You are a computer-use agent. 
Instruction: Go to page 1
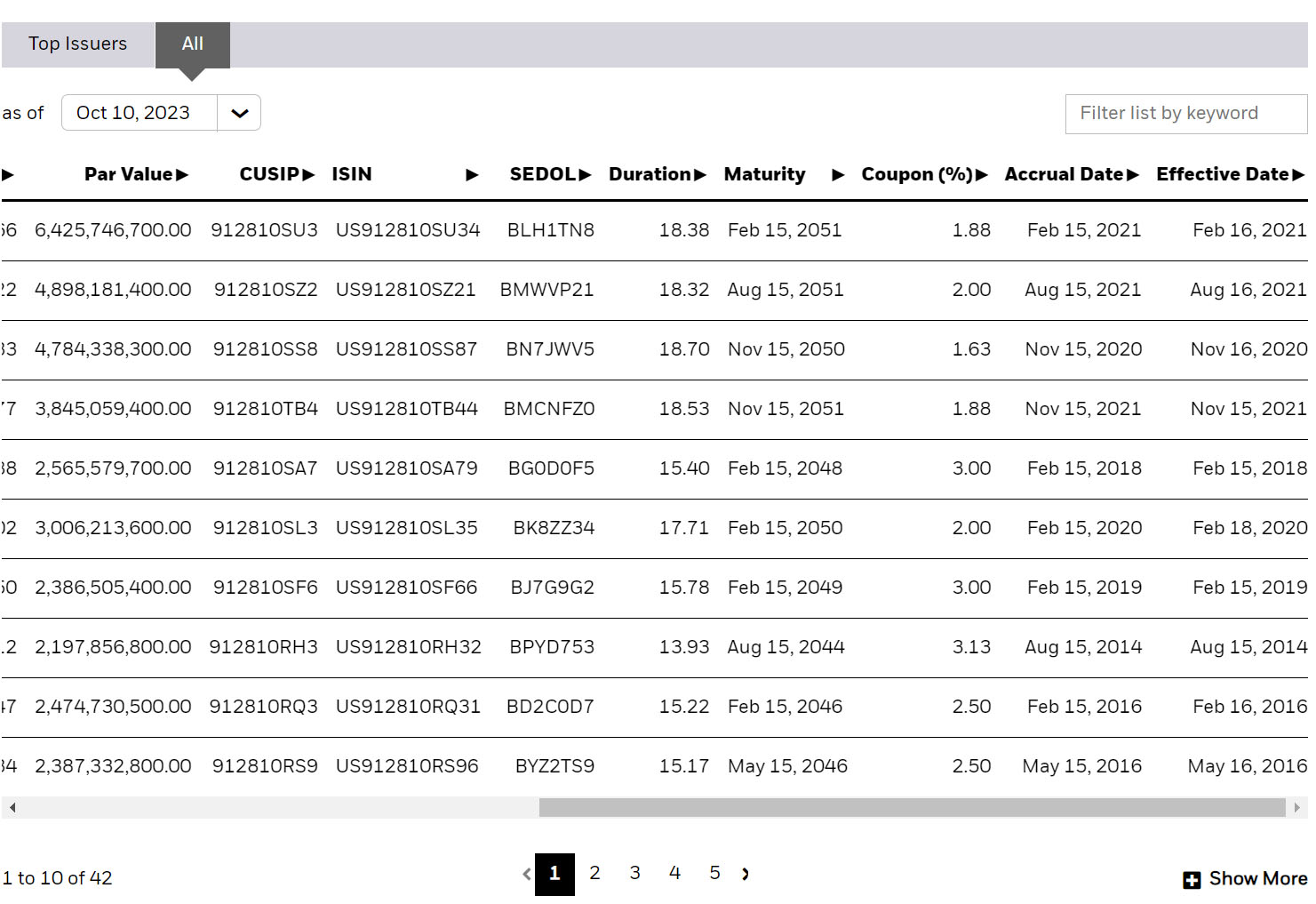(554, 874)
